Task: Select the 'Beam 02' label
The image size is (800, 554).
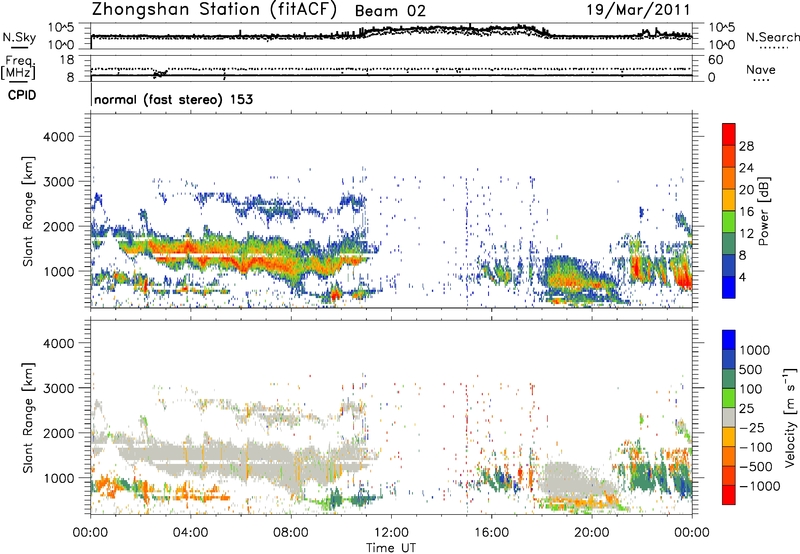Action: point(390,11)
